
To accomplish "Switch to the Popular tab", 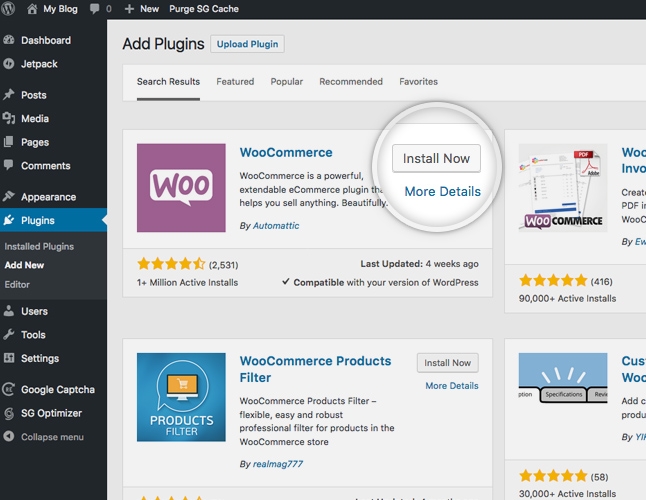I will tap(287, 82).
